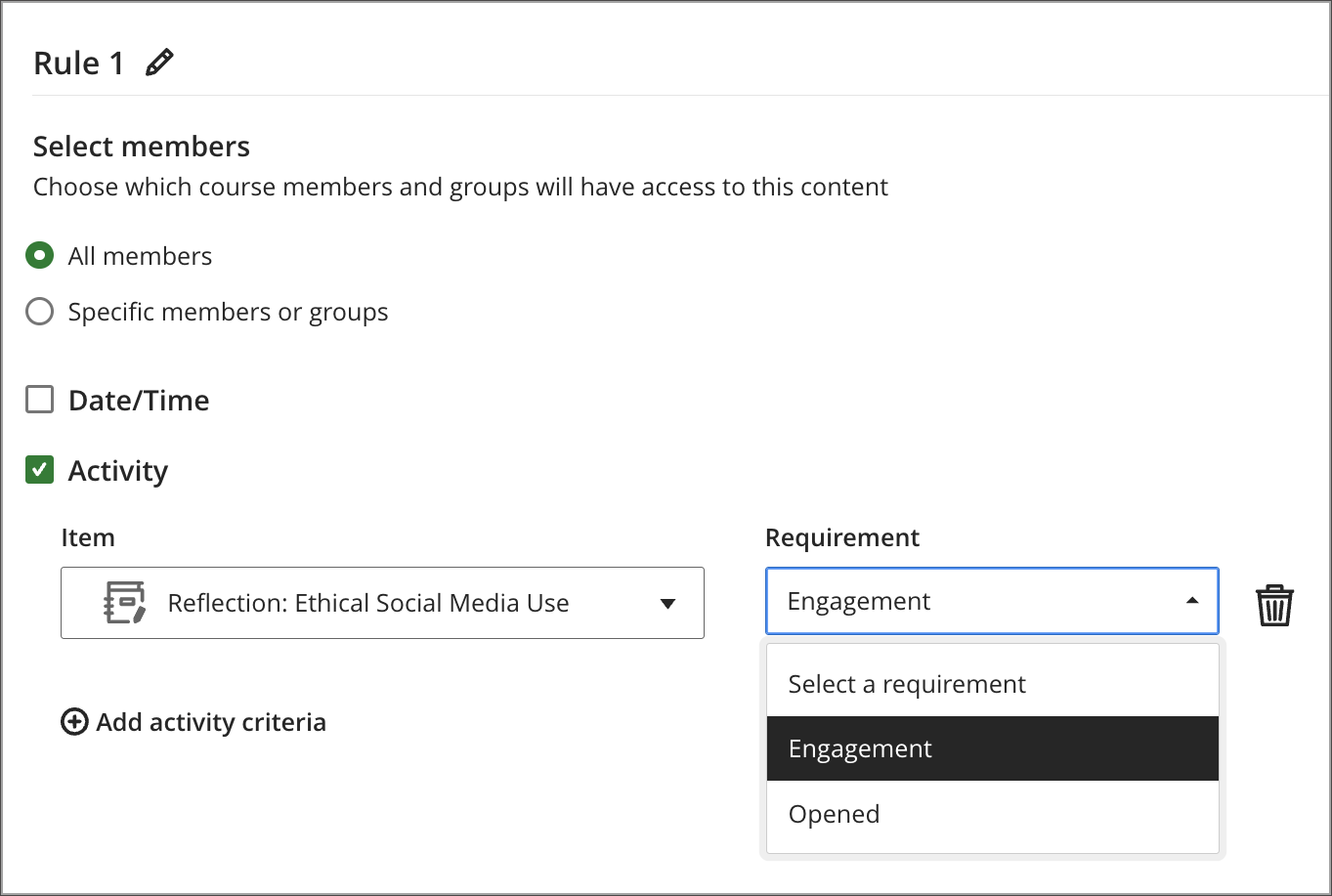The image size is (1332, 896).
Task: Click 'Reflection: Ethical Social Media Use' text
Action: coord(368,603)
